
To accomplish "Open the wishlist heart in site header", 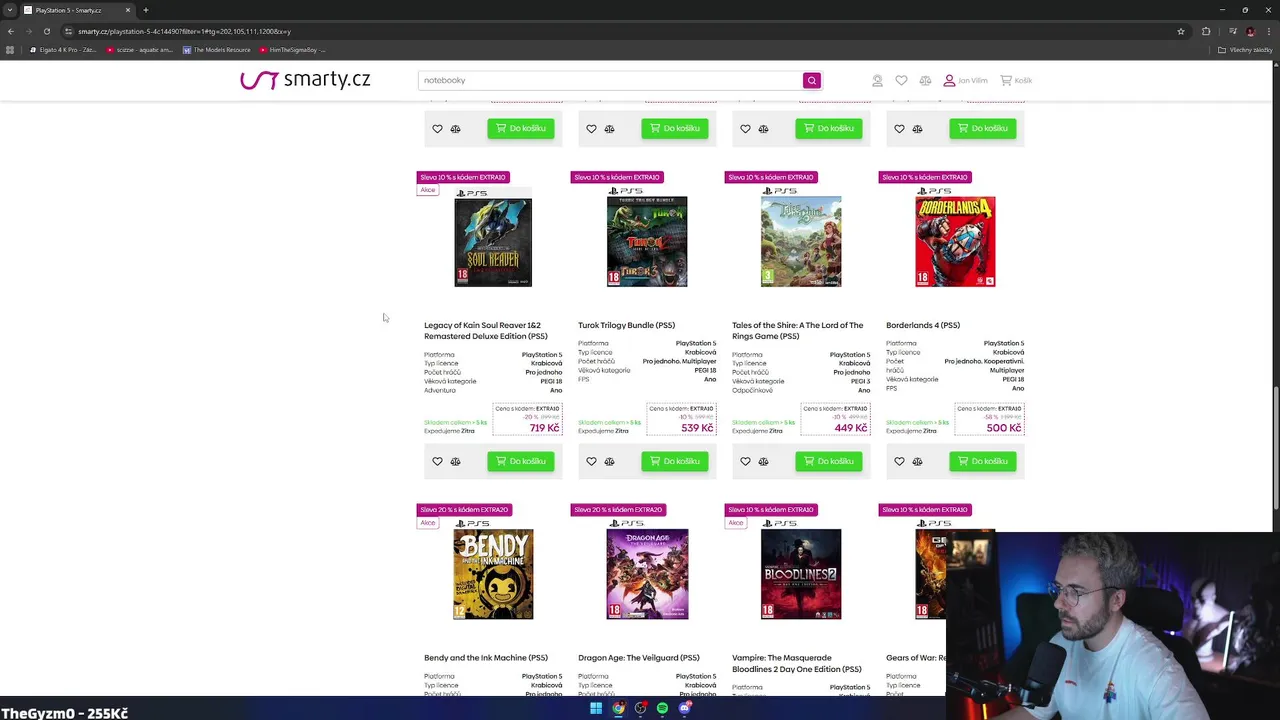I will pyautogui.click(x=901, y=80).
